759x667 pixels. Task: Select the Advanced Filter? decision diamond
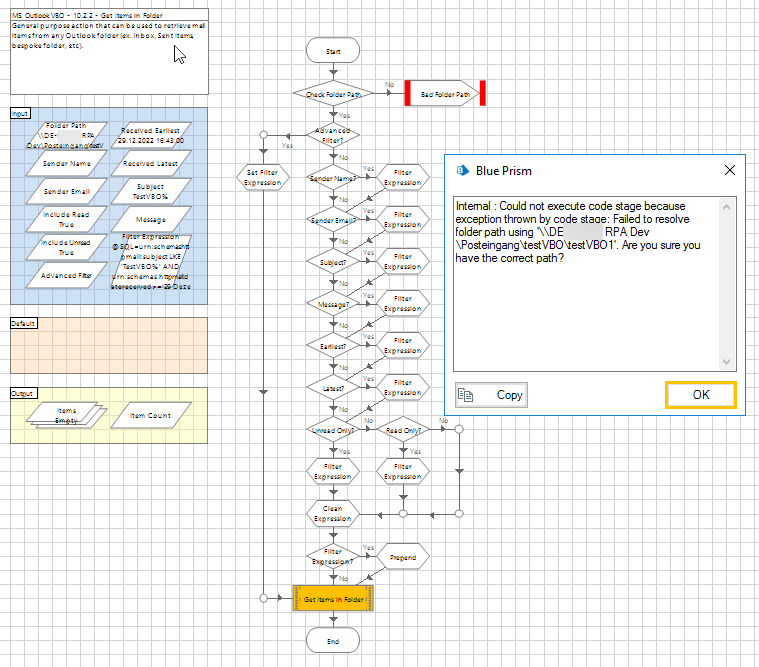(x=333, y=136)
